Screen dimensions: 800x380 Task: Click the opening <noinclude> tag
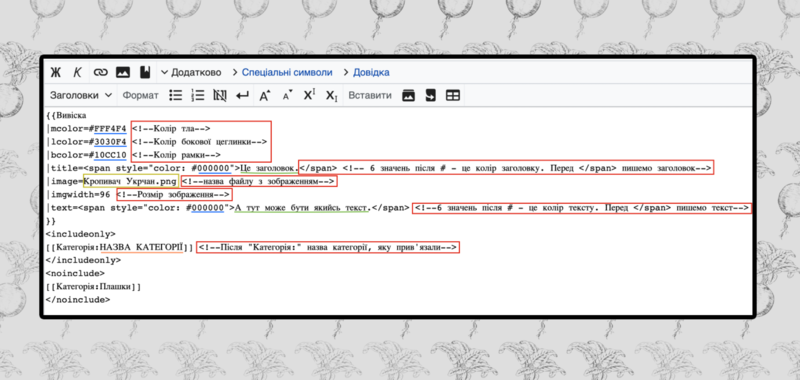(75, 274)
